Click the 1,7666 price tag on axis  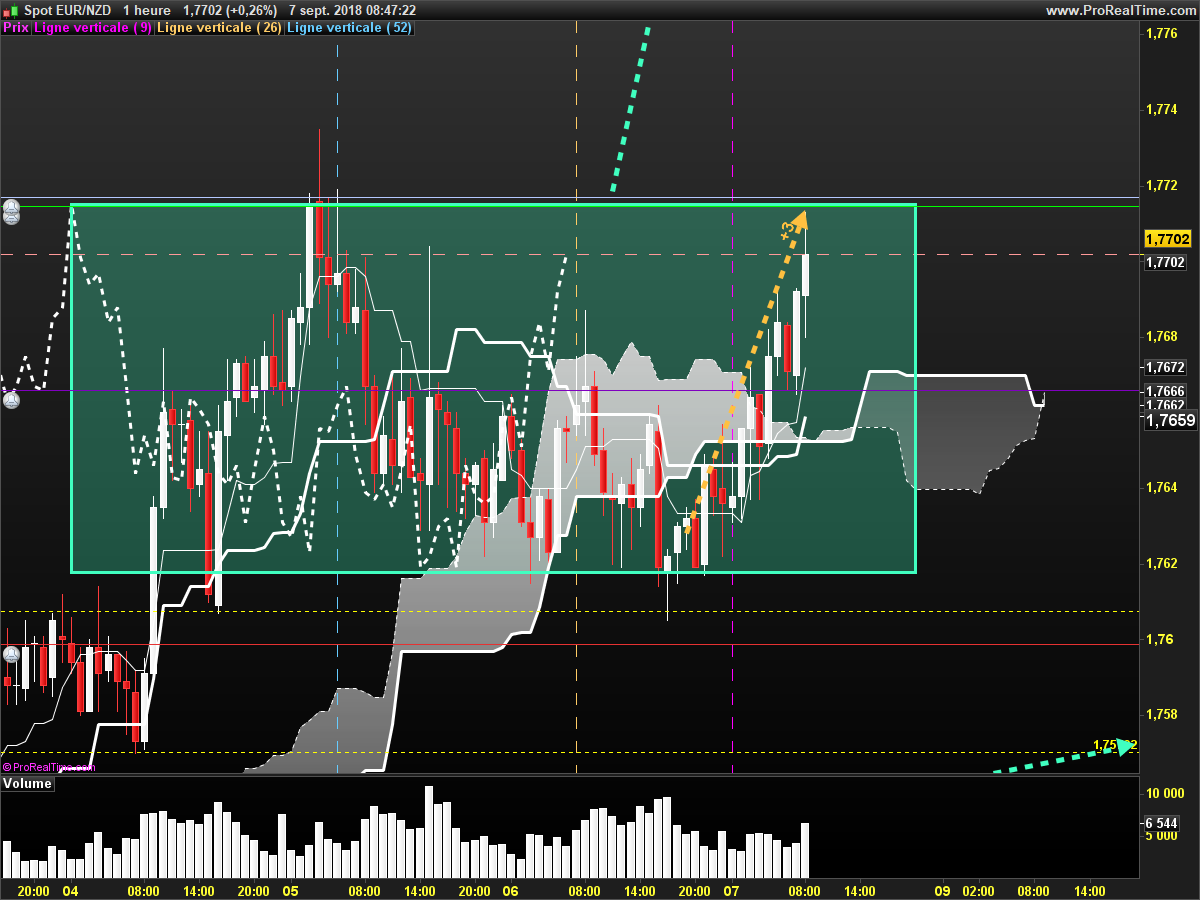[1166, 390]
